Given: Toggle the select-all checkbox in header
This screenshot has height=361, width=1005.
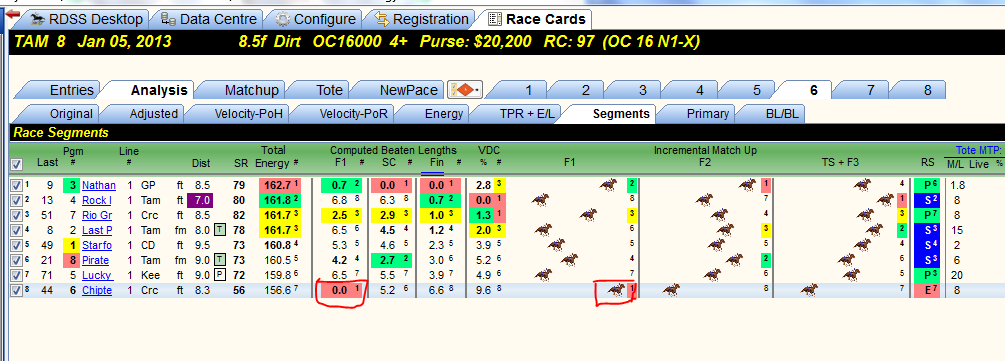Looking at the screenshot, I should (x=17, y=164).
